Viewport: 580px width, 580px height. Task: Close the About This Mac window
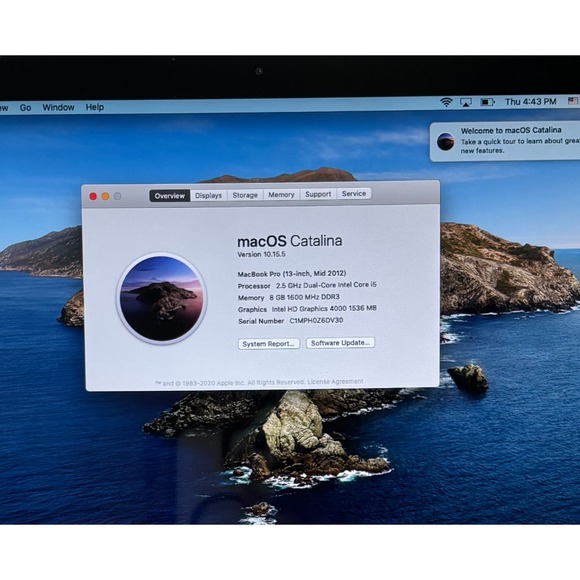coord(93,196)
